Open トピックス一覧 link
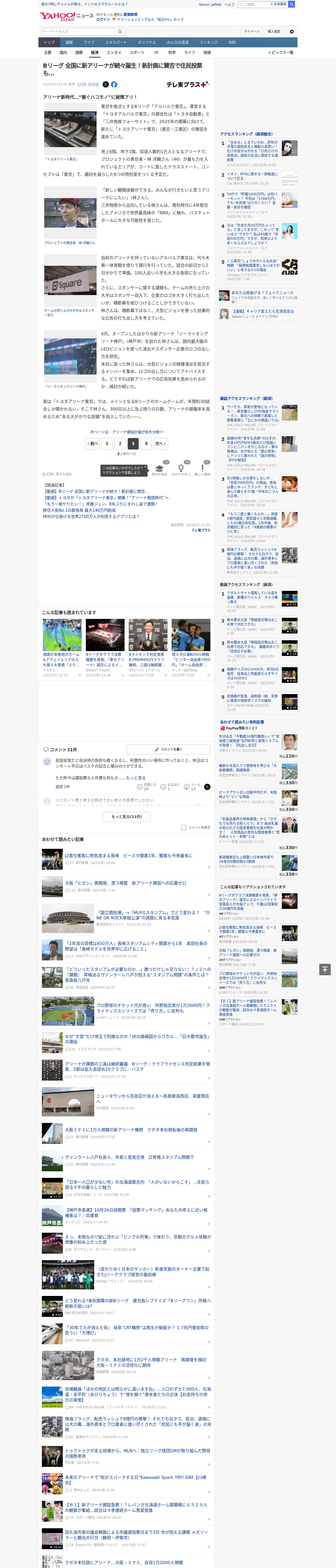This screenshot has height=1568, width=336. click(x=281, y=53)
